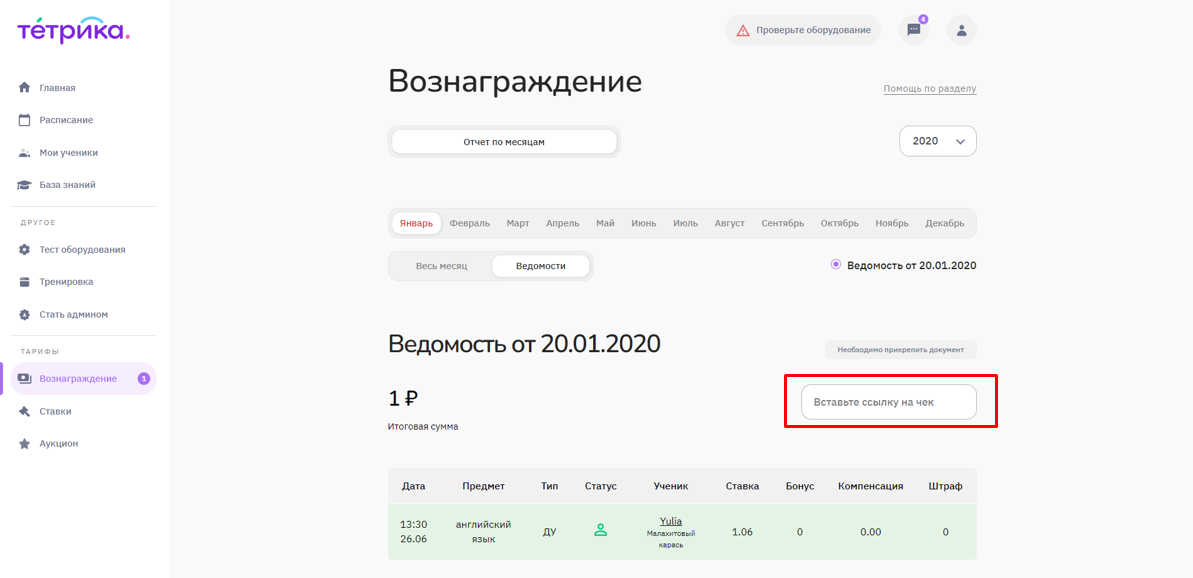Click the Штраф column header
The height and width of the screenshot is (578, 1193).
945,486
